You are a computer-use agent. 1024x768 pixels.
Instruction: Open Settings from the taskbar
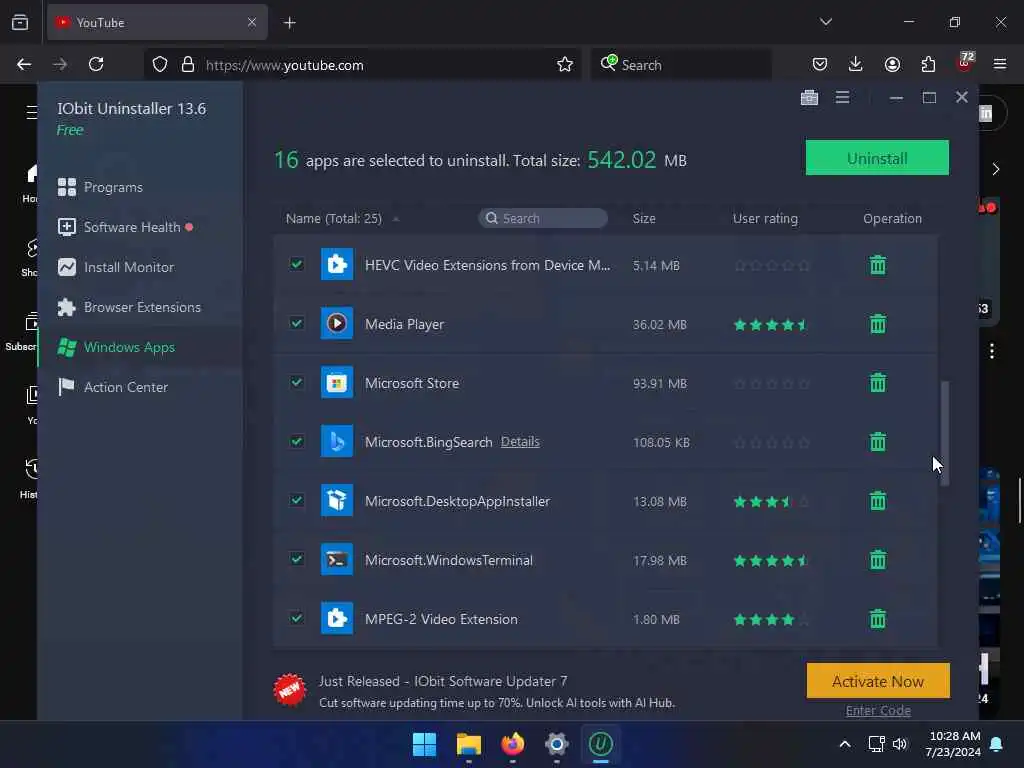point(556,744)
